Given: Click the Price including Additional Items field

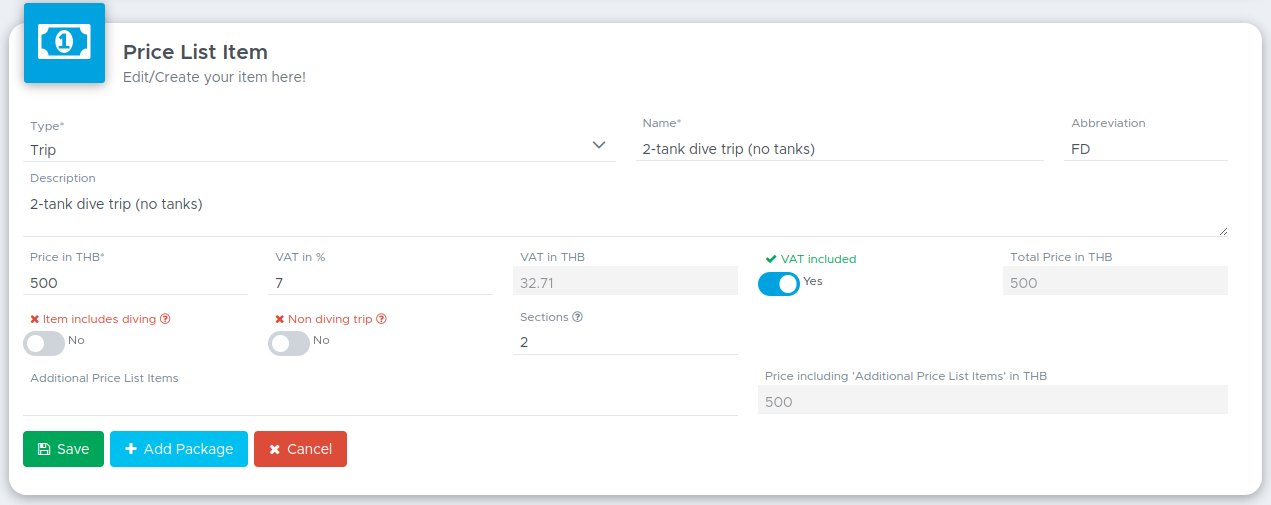Looking at the screenshot, I should point(993,400).
